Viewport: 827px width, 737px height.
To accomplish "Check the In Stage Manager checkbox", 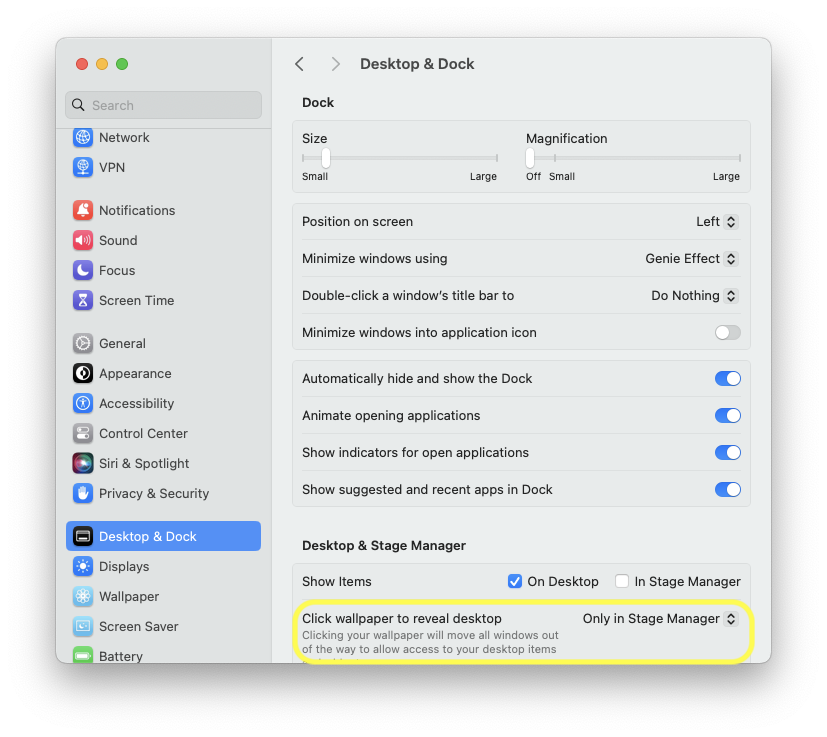I will click(x=622, y=581).
